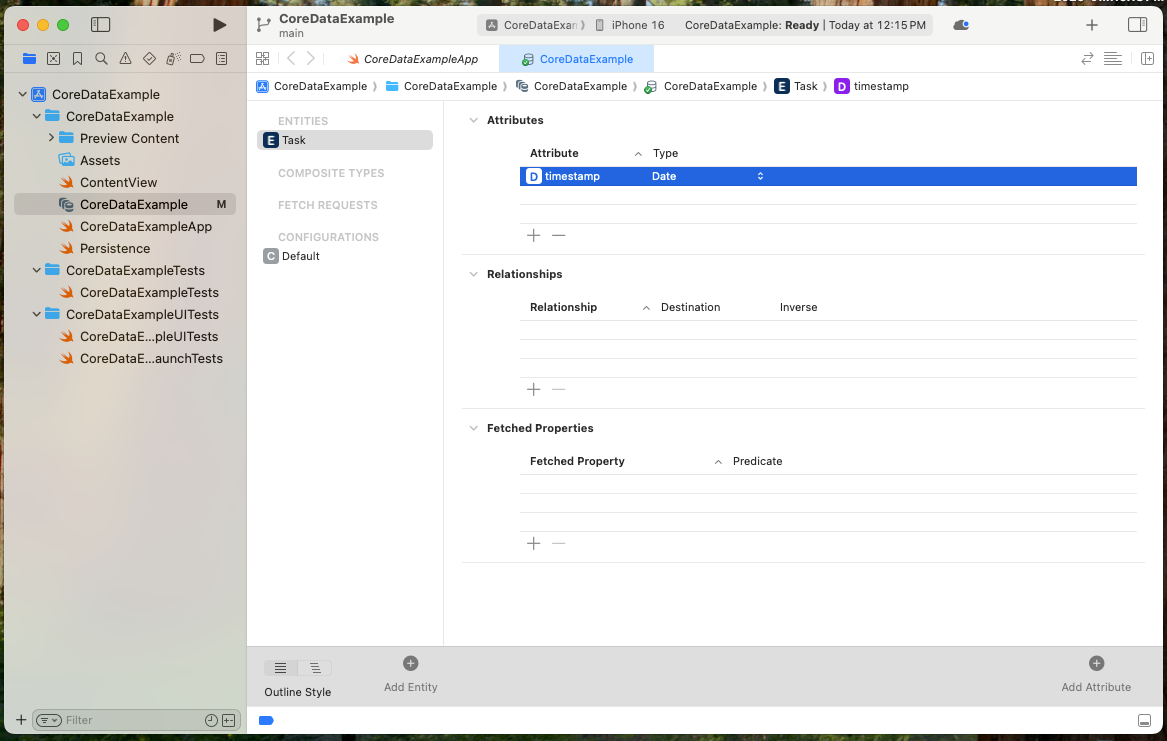Remove the selected attribute with minus
1167x741 pixels.
559,236
